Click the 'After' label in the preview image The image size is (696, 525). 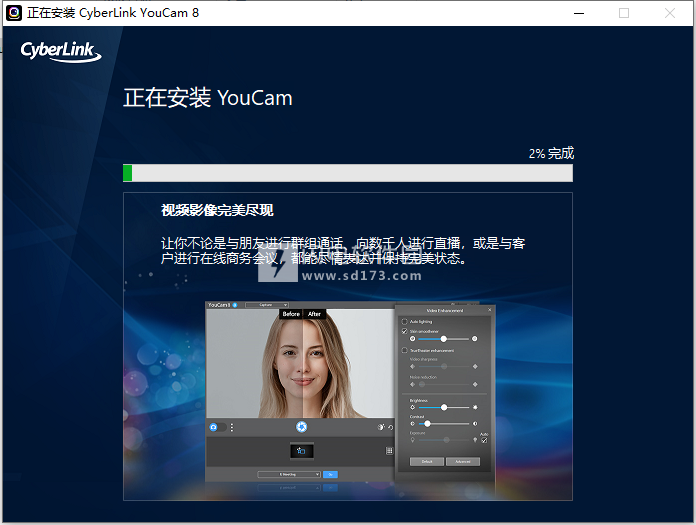tap(314, 314)
